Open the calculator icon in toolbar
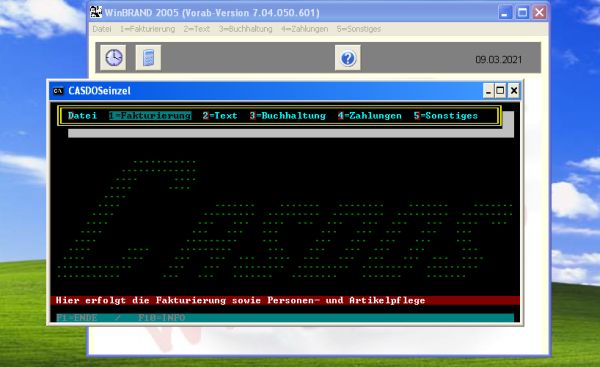The width and height of the screenshot is (600, 367). [148, 58]
